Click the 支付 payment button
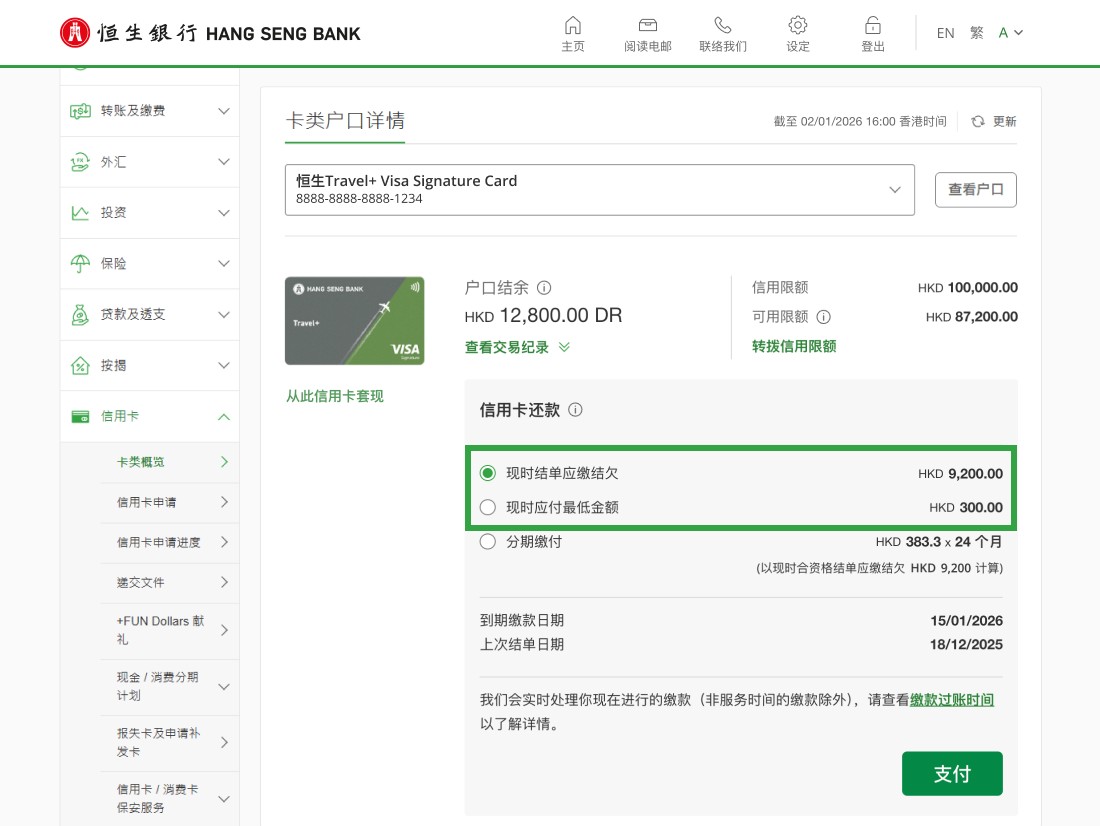The image size is (1100, 826). click(x=952, y=773)
